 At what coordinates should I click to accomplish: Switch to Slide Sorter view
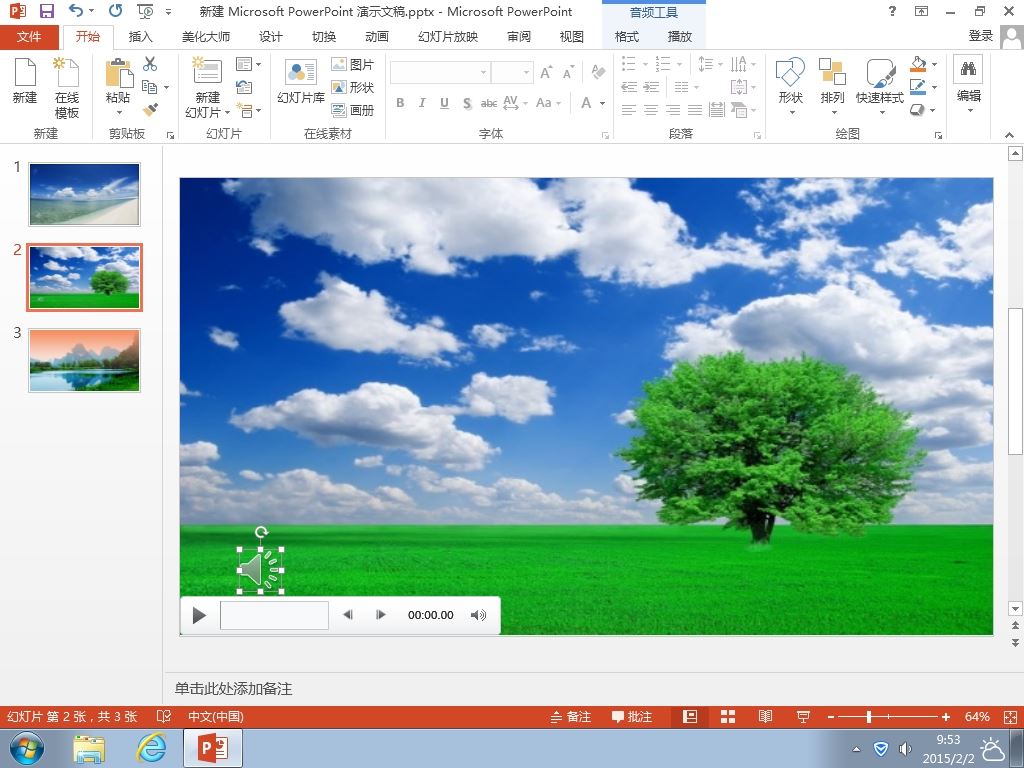728,716
